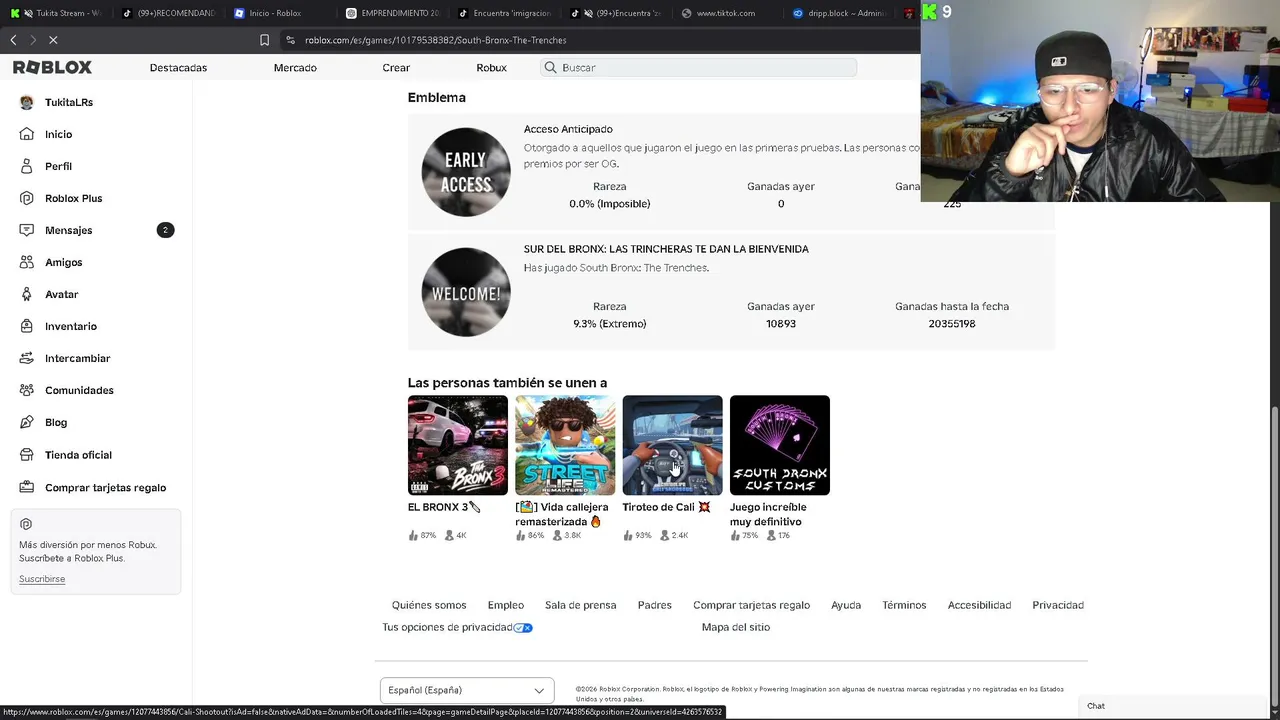Open the Inventario backpack icon
Viewport: 1280px width, 720px height.
[x=26, y=326]
